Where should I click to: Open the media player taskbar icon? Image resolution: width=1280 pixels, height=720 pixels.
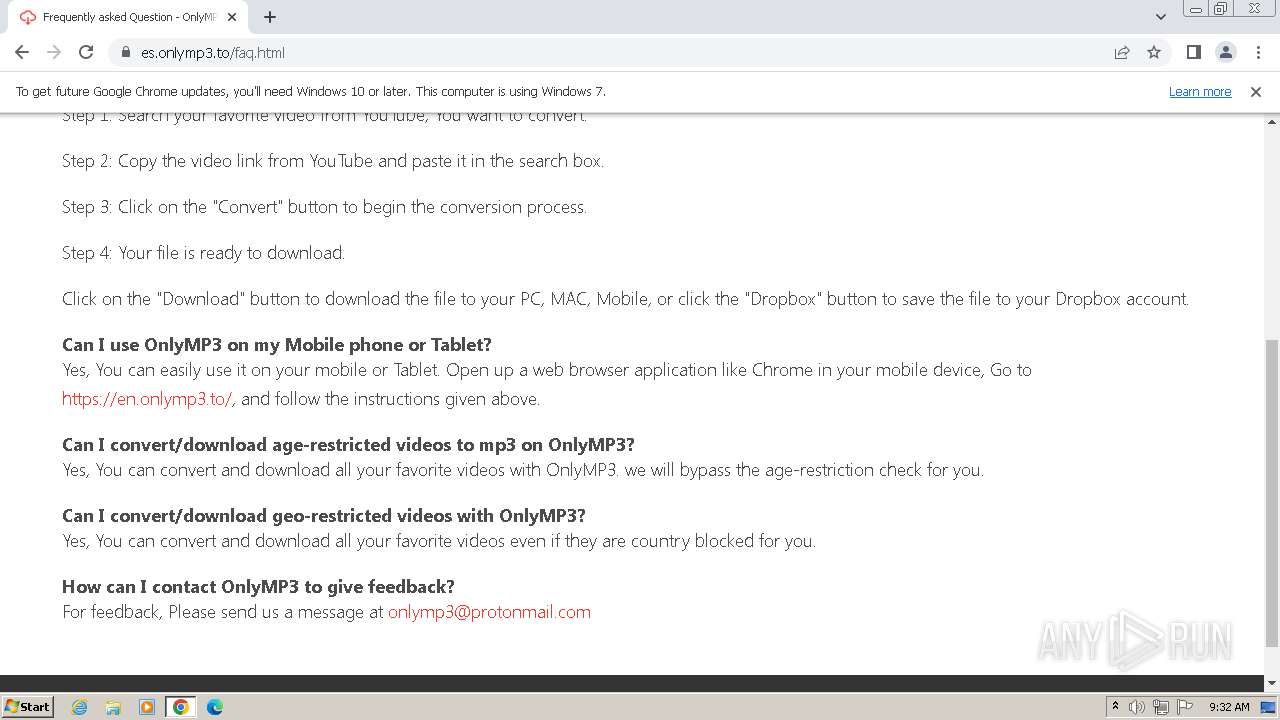click(147, 707)
